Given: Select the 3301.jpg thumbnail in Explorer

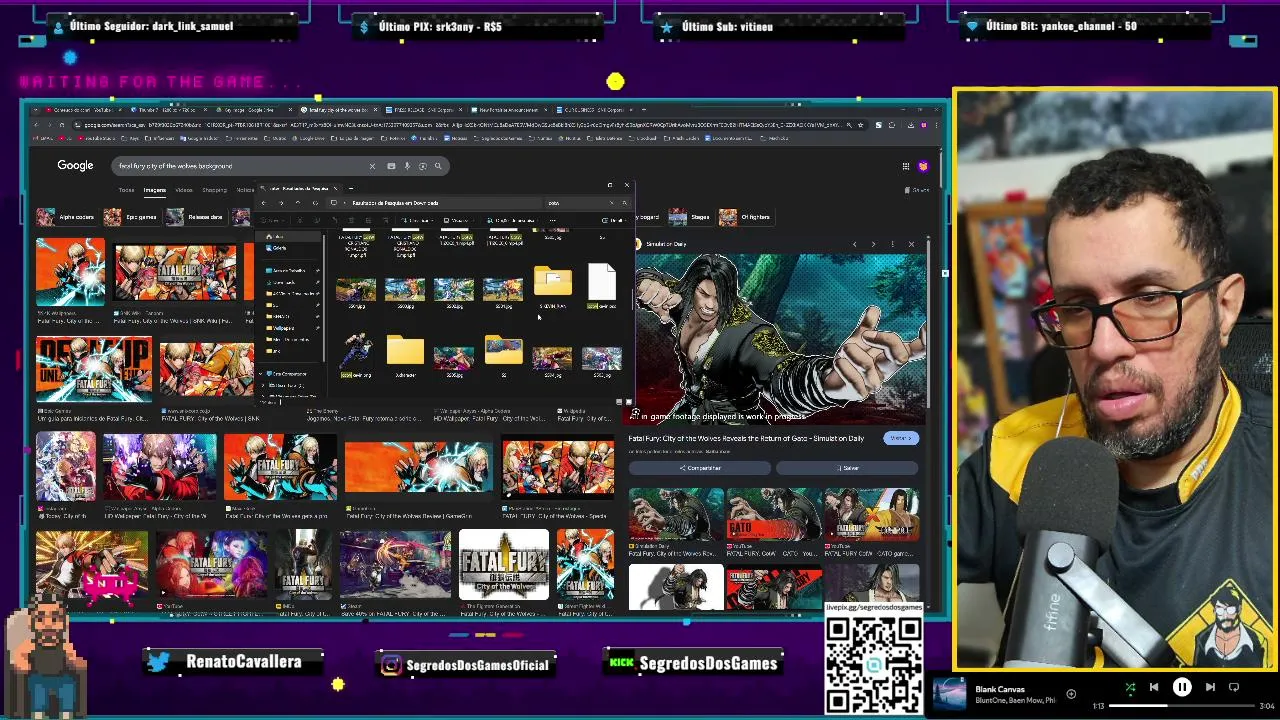Looking at the screenshot, I should point(356,290).
